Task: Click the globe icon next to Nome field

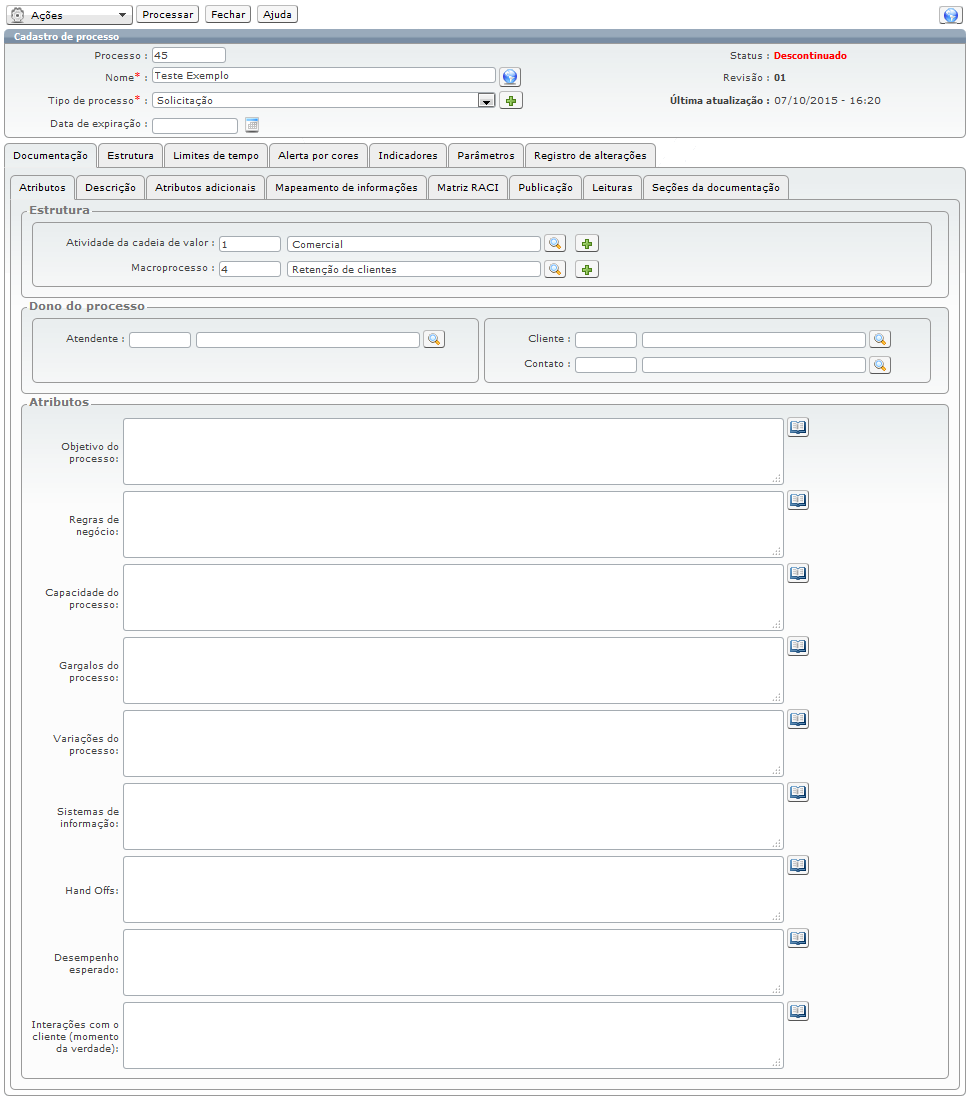Action: tap(510, 77)
